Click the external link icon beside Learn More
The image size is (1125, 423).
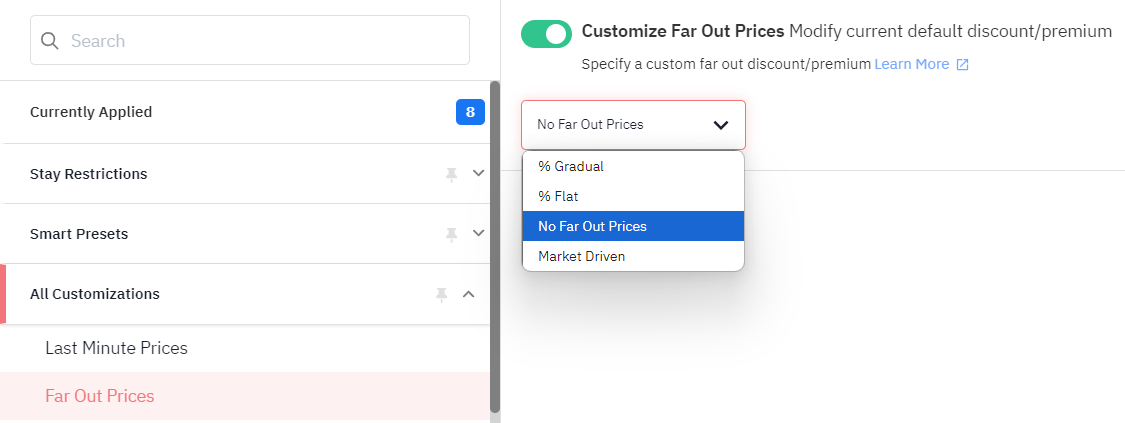[x=963, y=65]
